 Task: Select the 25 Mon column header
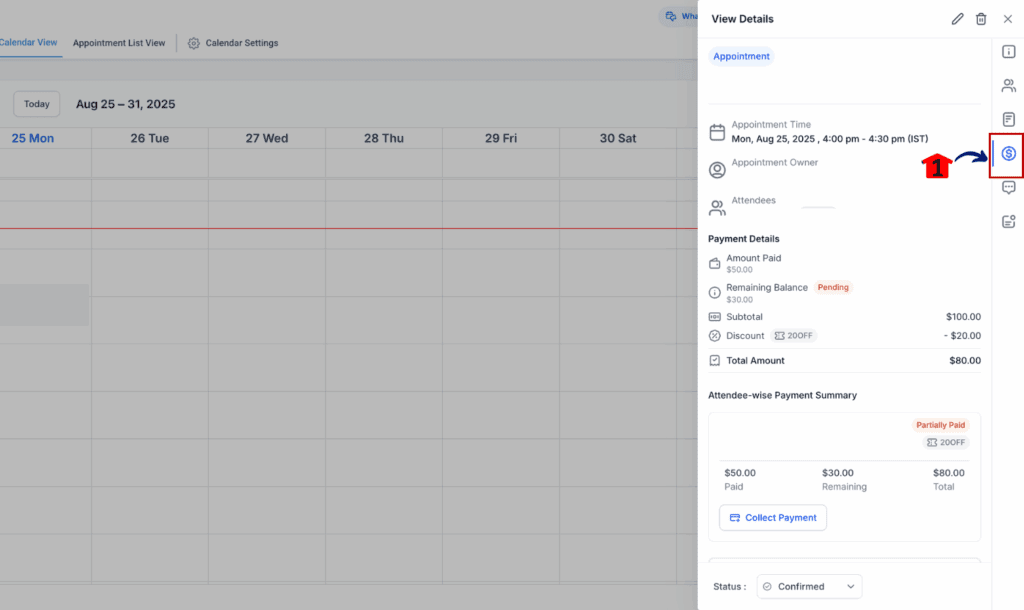33,138
